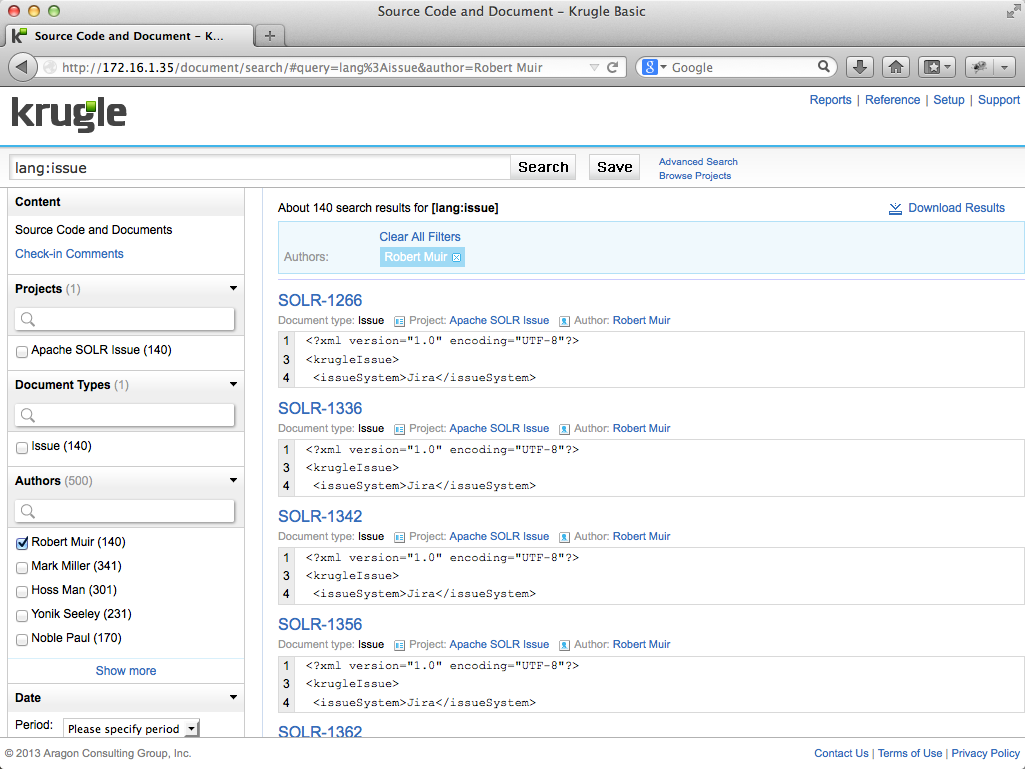This screenshot has width=1025, height=769.
Task: Check the Mark Miller author checkbox
Action: (x=22, y=568)
